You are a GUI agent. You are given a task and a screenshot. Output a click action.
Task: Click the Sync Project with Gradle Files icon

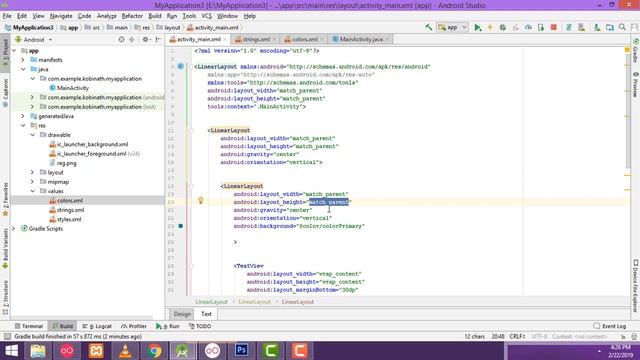point(569,27)
